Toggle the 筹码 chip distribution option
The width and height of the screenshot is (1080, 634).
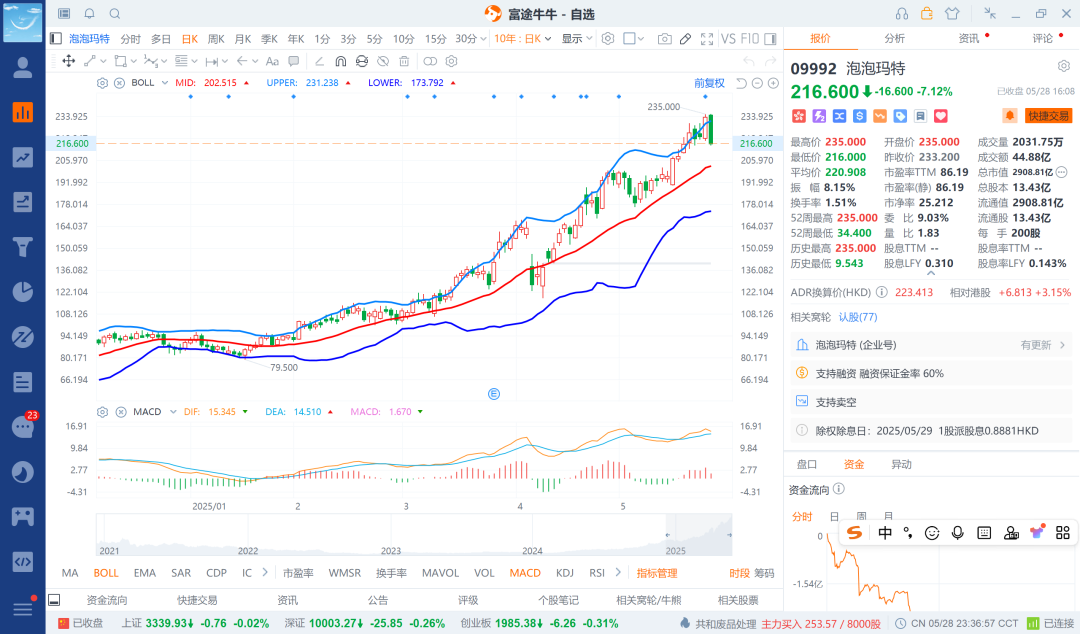click(x=764, y=573)
